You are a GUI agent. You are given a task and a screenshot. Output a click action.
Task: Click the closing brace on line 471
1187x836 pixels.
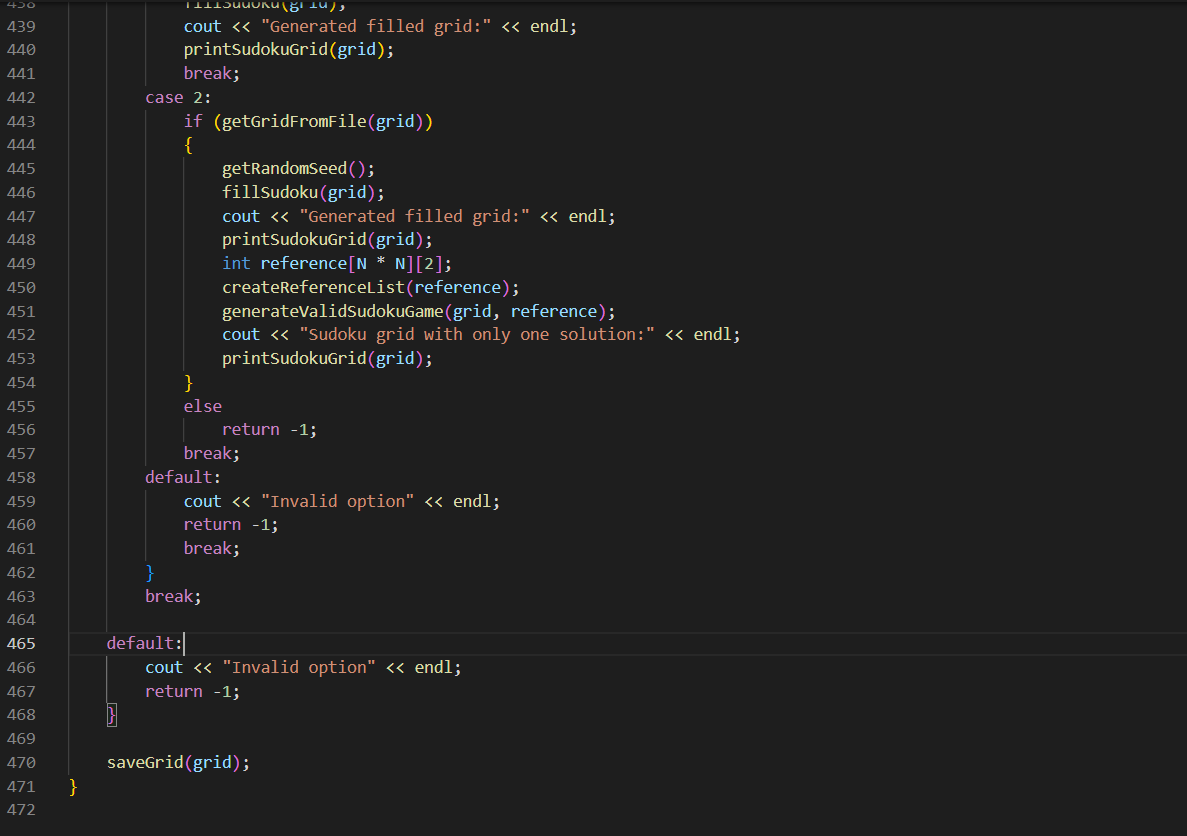click(73, 786)
